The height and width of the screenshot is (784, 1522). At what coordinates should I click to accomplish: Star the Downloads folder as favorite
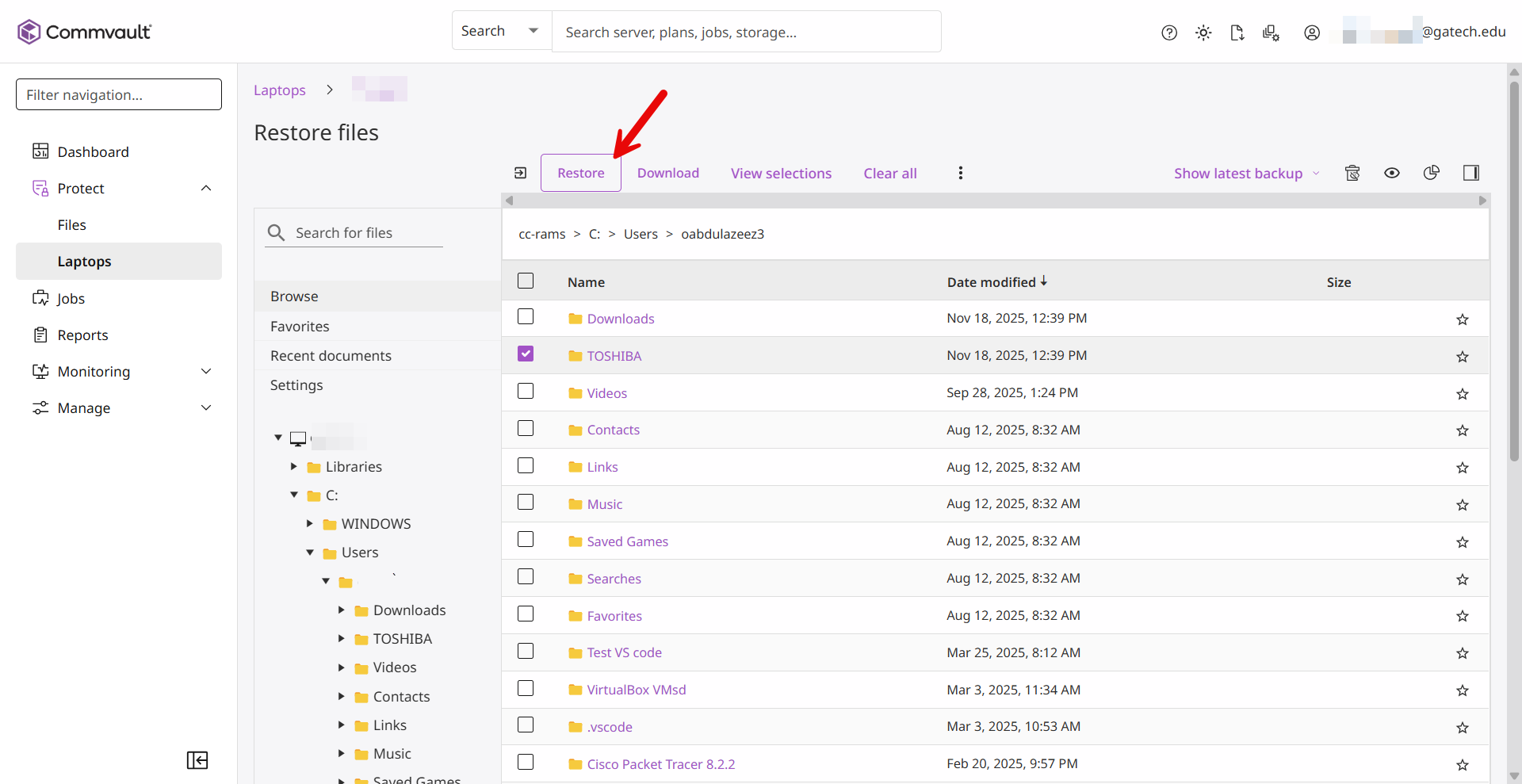click(x=1462, y=319)
